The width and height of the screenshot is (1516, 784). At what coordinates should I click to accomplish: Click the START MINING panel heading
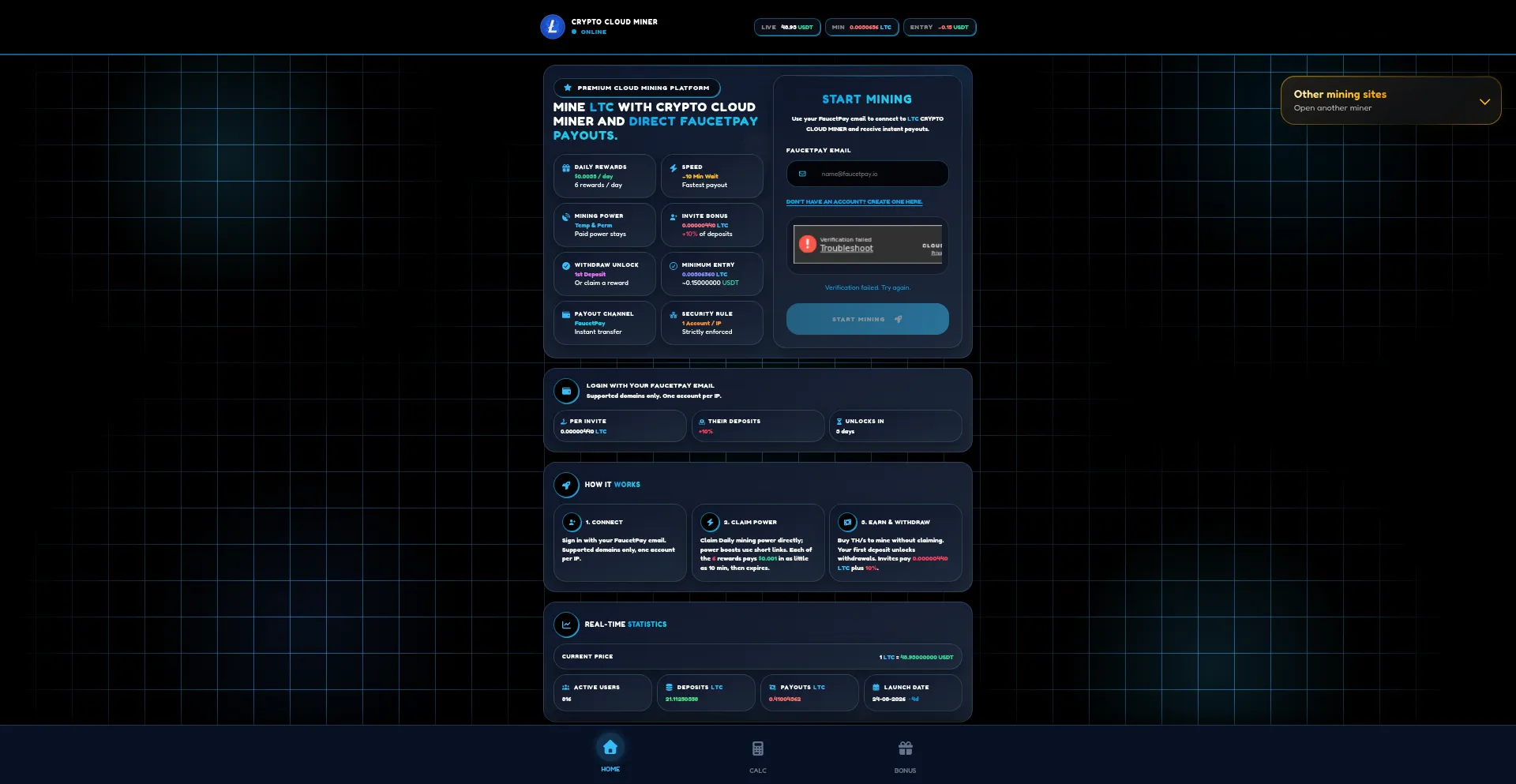(867, 99)
